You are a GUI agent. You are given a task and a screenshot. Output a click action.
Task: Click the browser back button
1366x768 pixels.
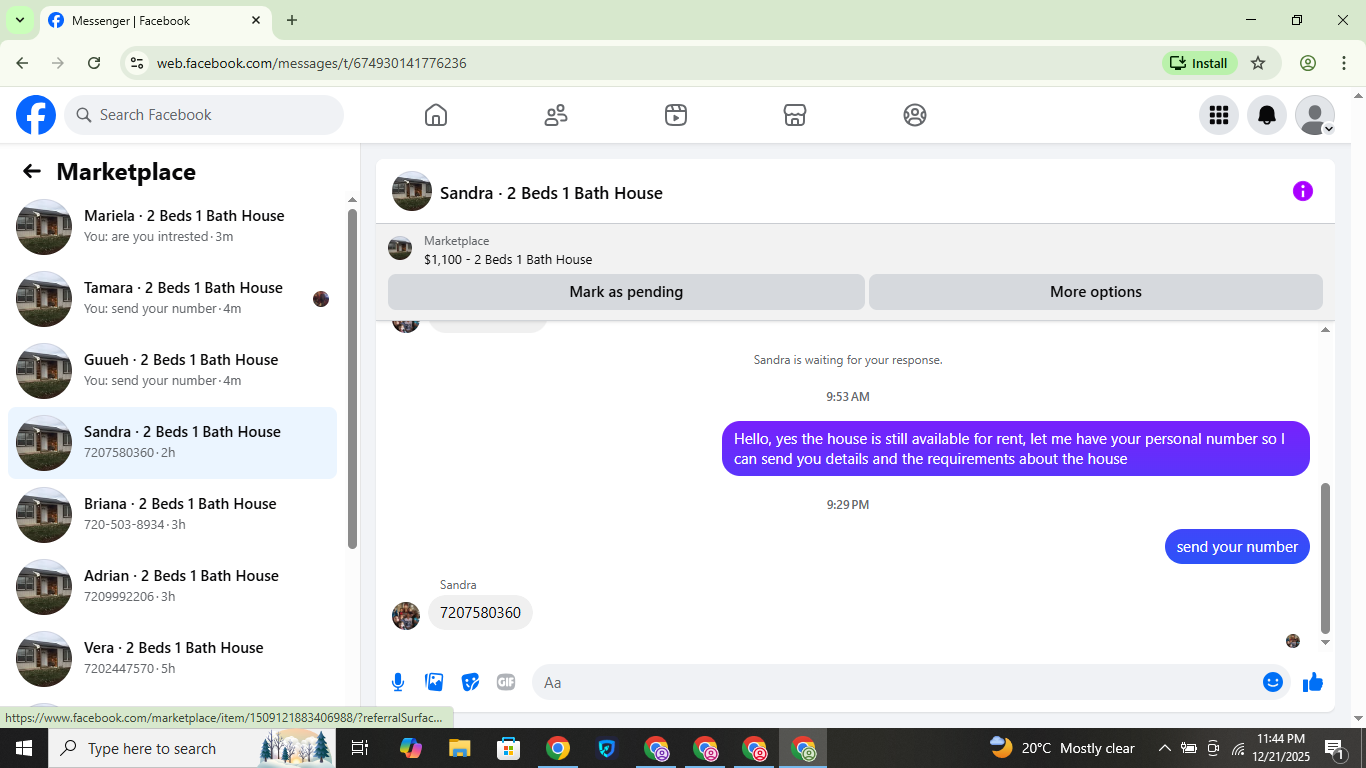tap(22, 63)
